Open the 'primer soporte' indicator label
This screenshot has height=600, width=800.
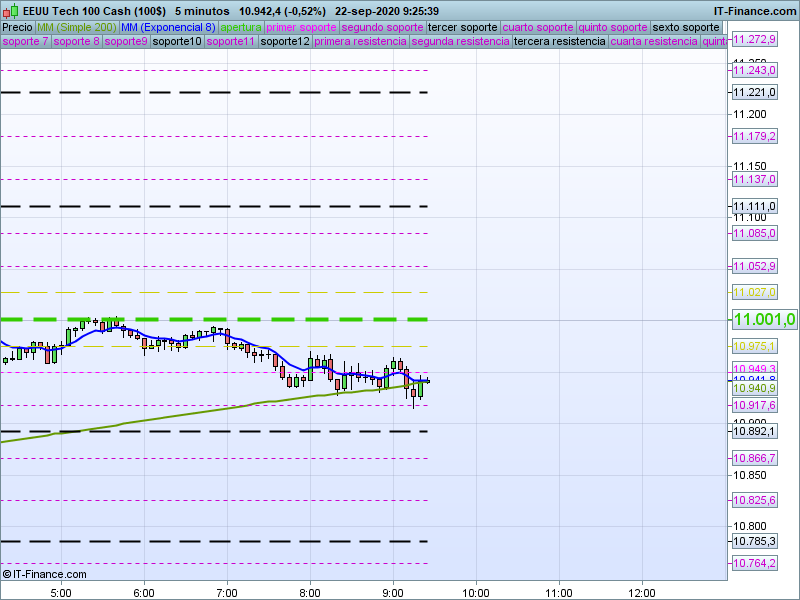[x=302, y=27]
